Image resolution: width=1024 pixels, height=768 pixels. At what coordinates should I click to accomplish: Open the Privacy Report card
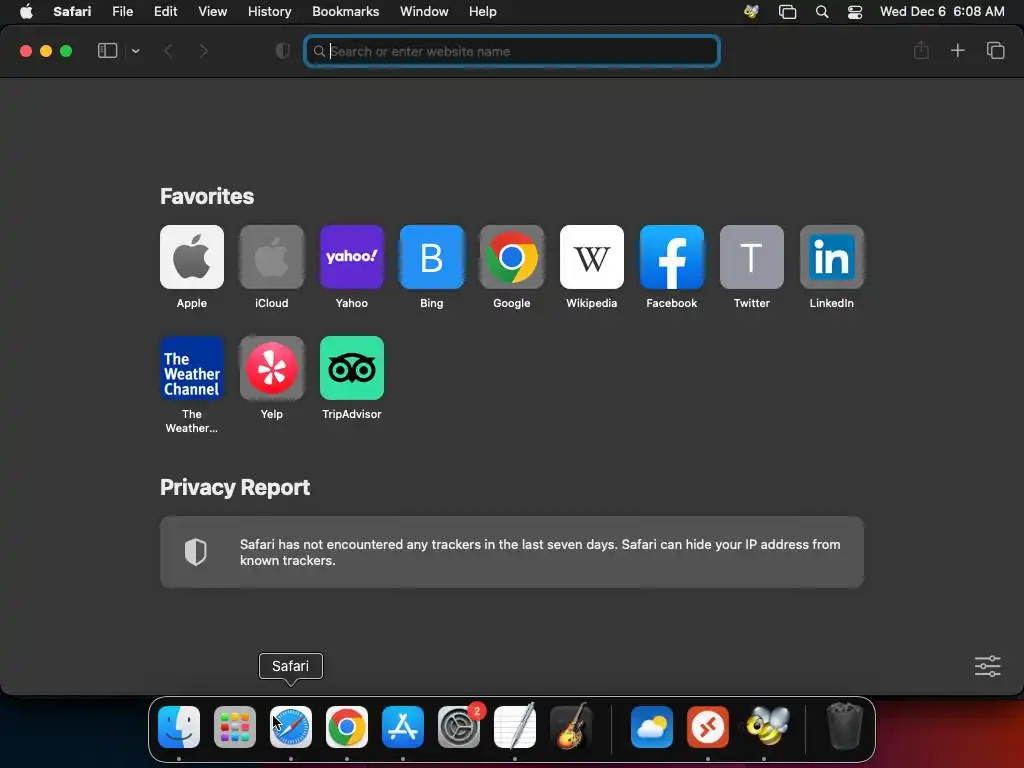[x=512, y=552]
